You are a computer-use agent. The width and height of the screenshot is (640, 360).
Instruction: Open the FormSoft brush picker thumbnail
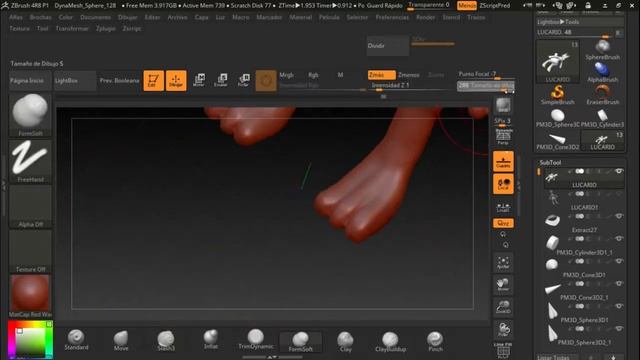30,114
